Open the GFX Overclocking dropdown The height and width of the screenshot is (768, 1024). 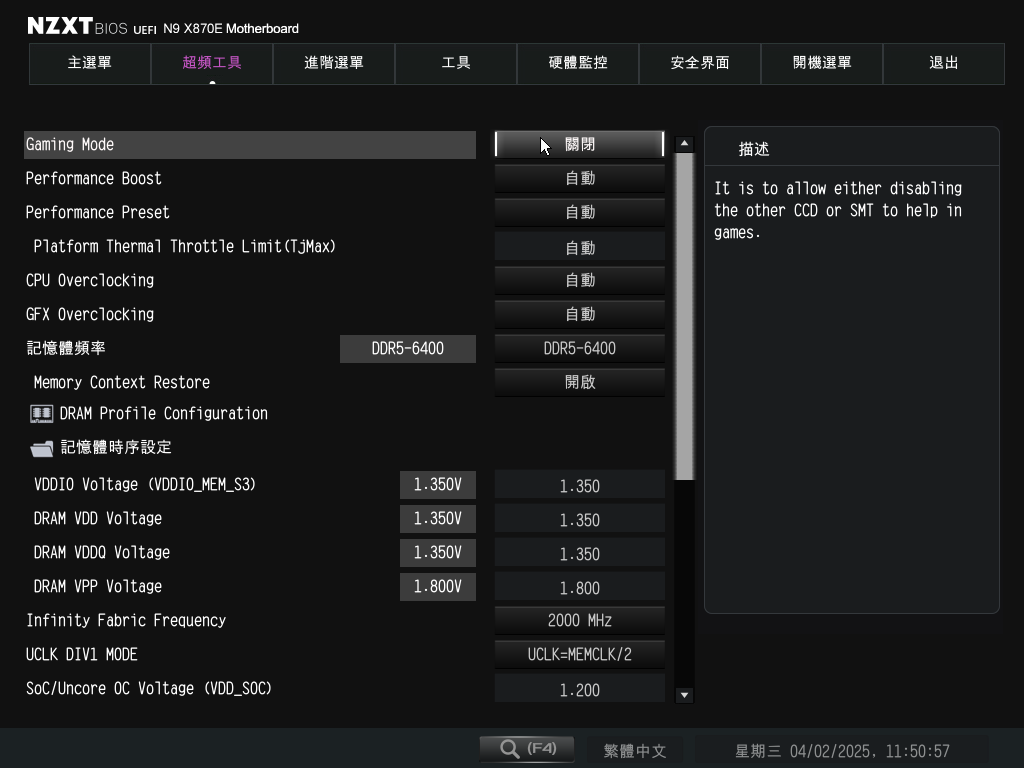pos(580,314)
